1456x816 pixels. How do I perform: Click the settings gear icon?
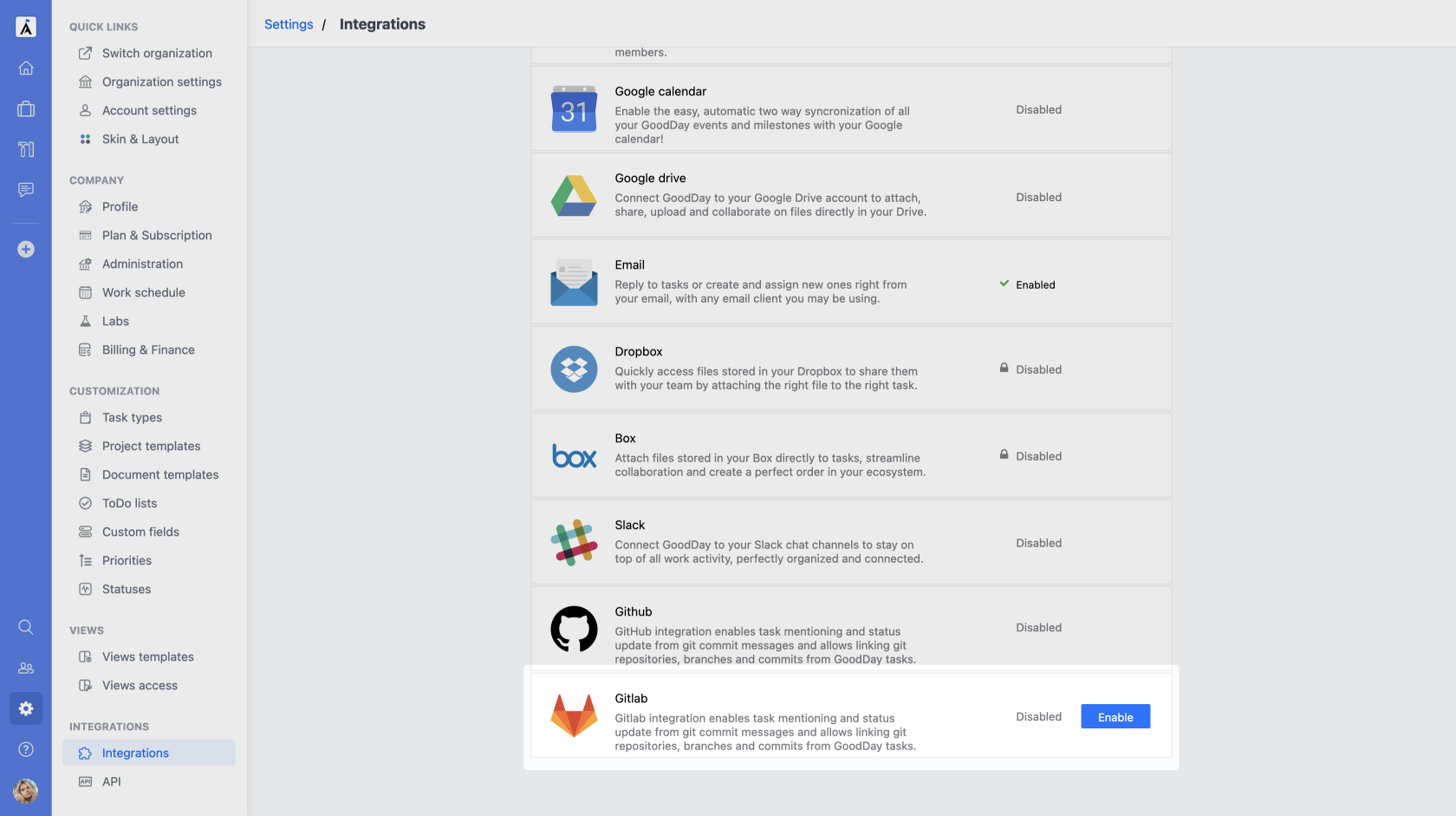point(26,708)
